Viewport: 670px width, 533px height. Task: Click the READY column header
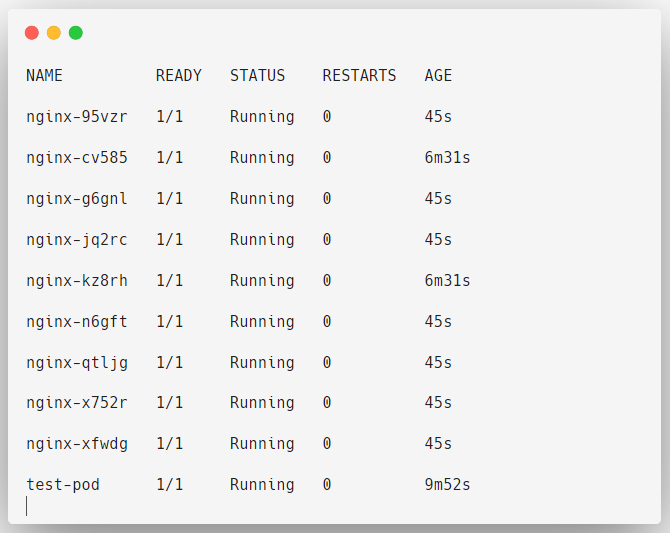pyautogui.click(x=179, y=76)
